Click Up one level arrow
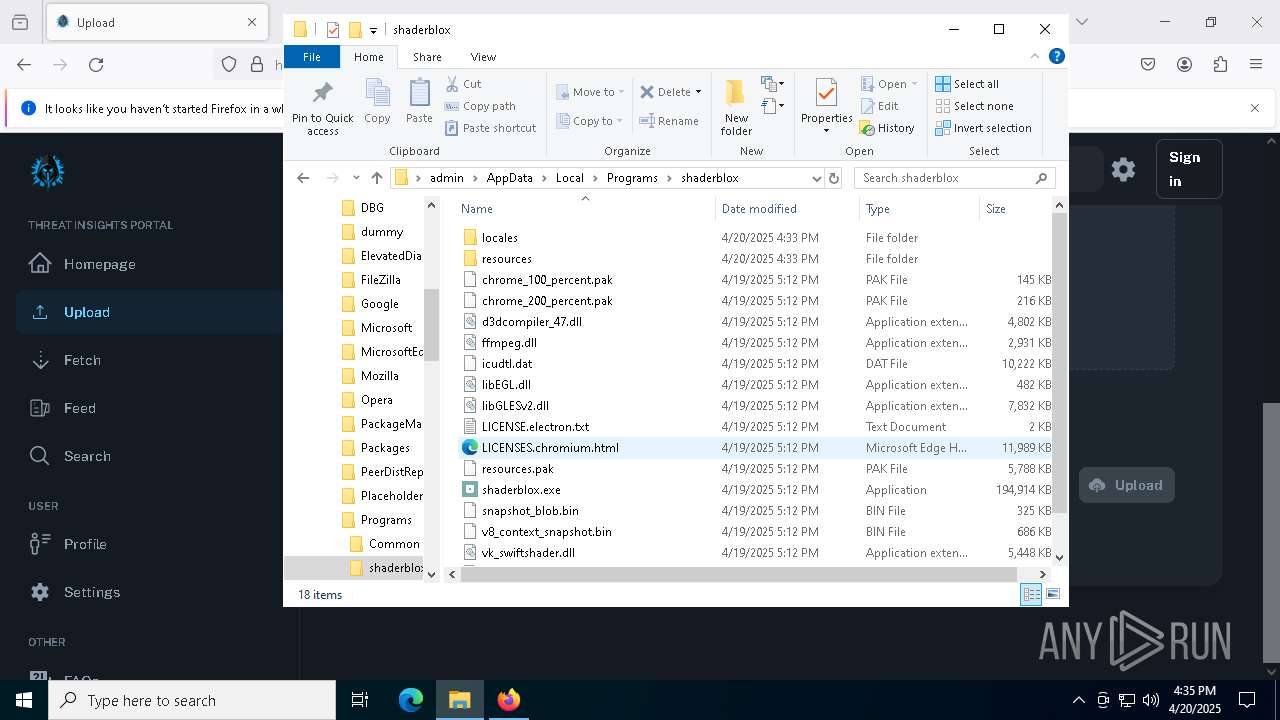Image resolution: width=1280 pixels, height=720 pixels. [x=376, y=178]
